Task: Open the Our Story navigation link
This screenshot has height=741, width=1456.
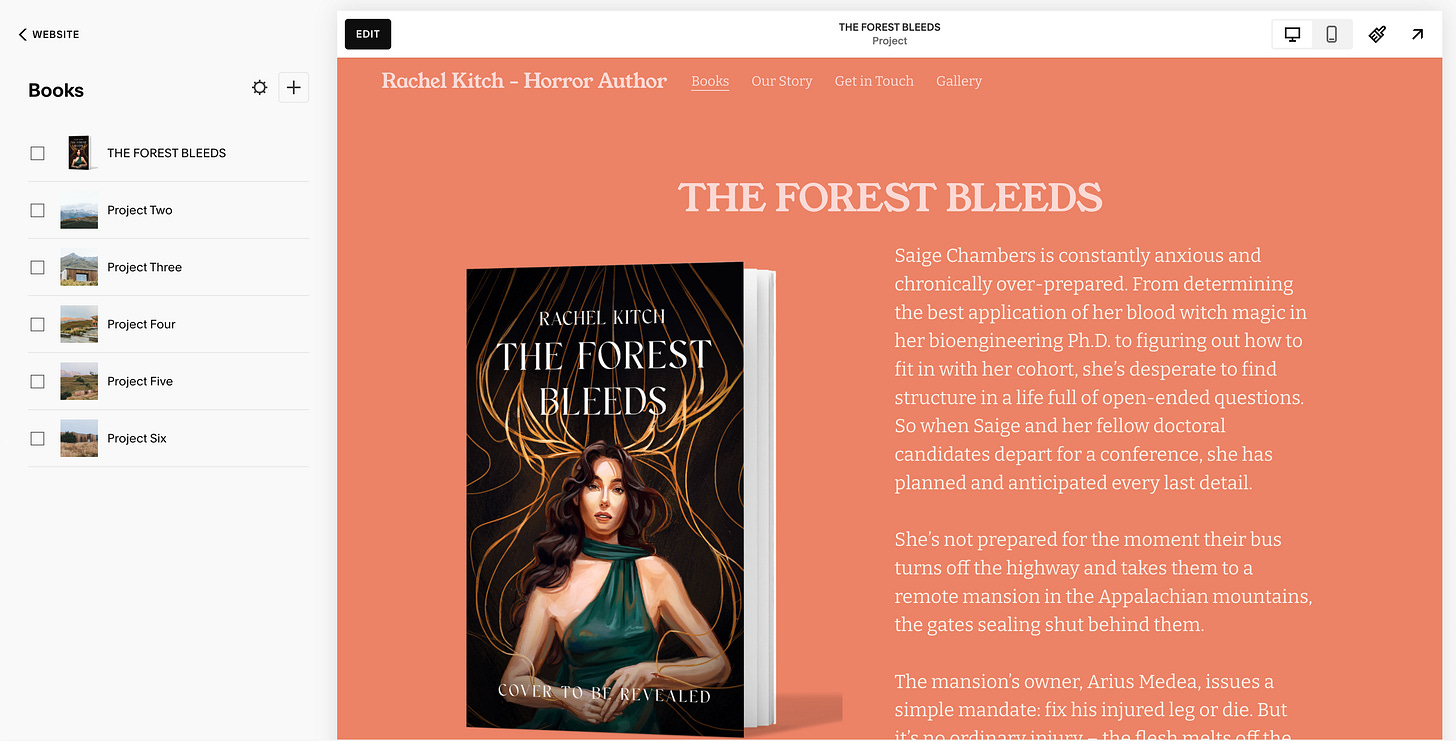Action: click(782, 81)
